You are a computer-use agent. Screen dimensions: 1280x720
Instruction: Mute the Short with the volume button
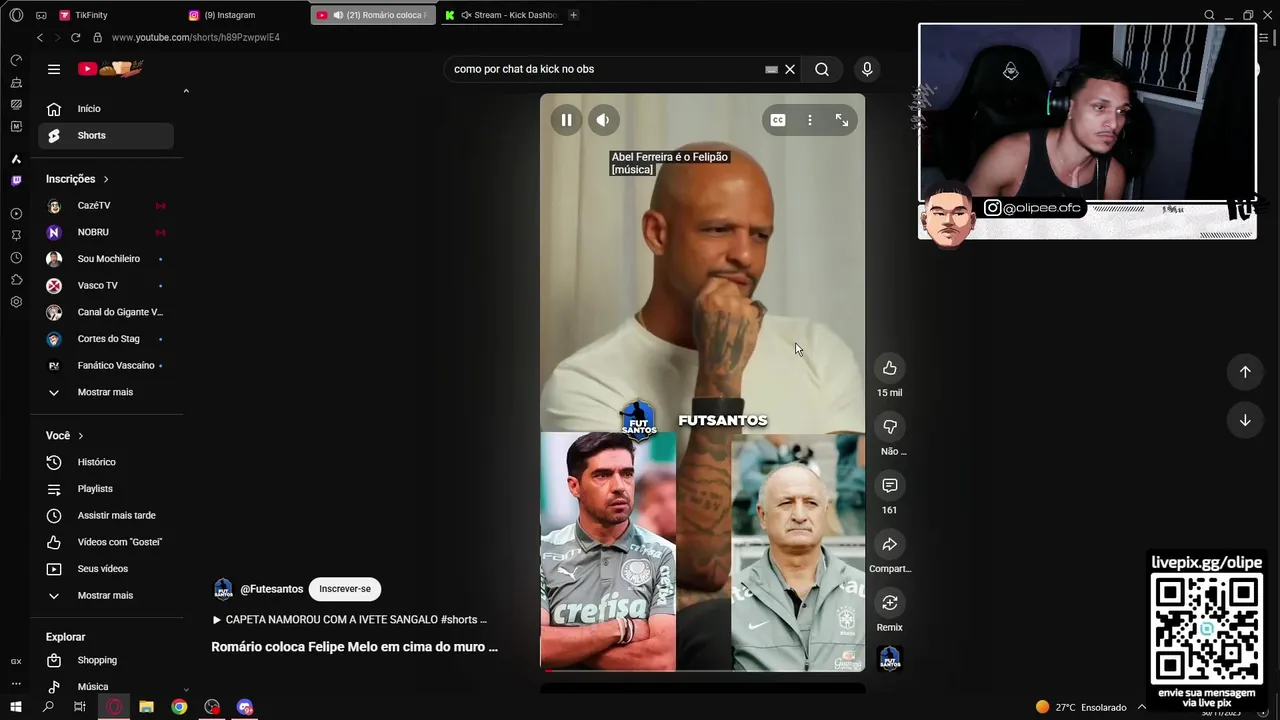coord(603,120)
